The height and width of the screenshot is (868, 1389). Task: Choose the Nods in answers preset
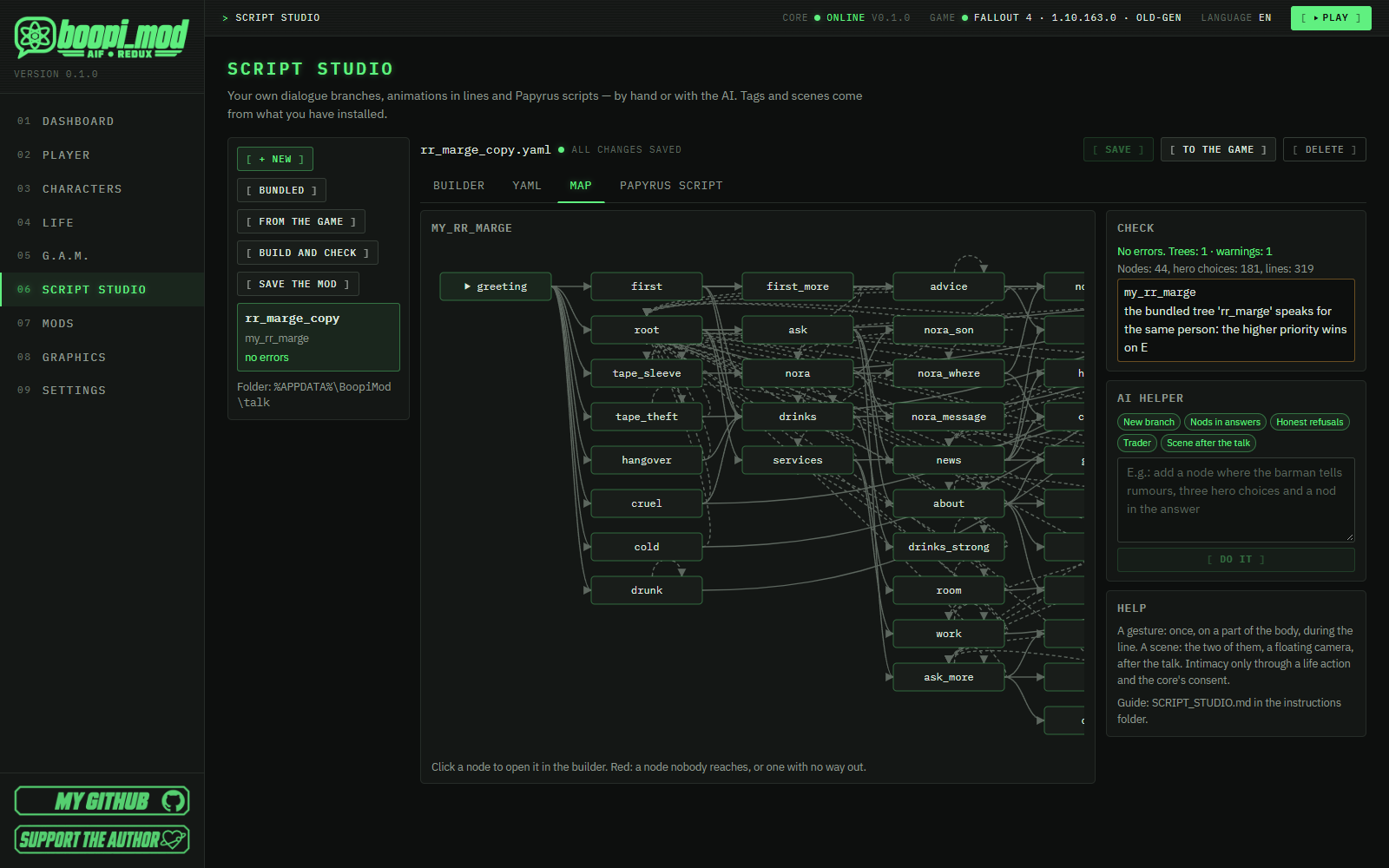pyautogui.click(x=1225, y=422)
